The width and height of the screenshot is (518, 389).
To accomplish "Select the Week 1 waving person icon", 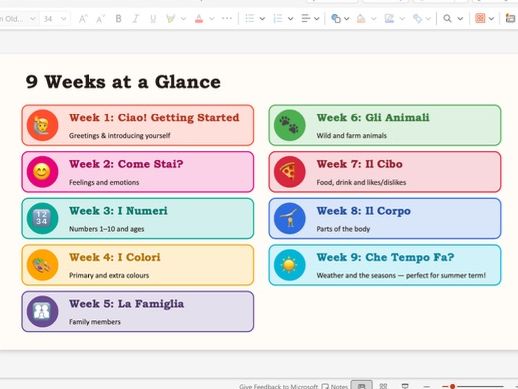I will point(42,125).
